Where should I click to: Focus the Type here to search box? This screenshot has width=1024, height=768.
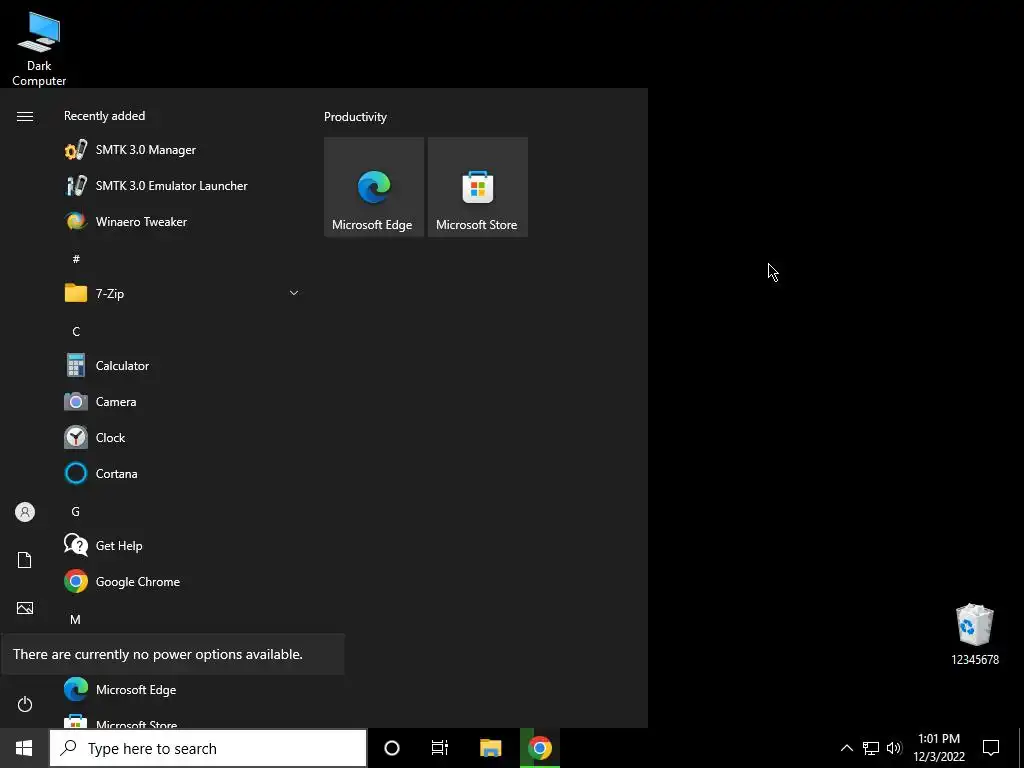pyautogui.click(x=208, y=748)
